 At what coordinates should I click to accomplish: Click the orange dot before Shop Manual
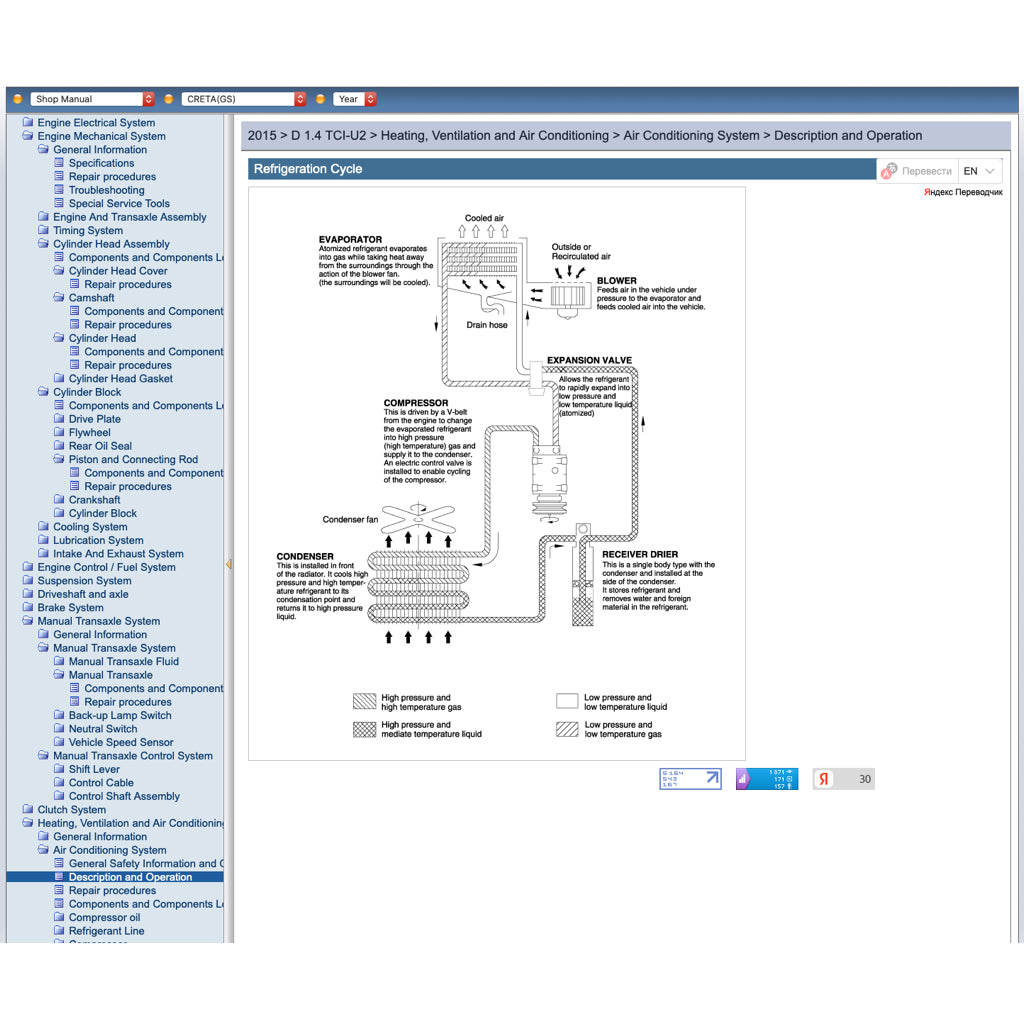pyautogui.click(x=18, y=99)
